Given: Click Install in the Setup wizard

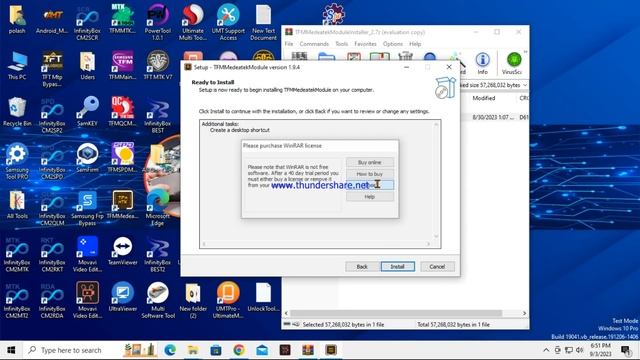Looking at the screenshot, I should (x=398, y=267).
